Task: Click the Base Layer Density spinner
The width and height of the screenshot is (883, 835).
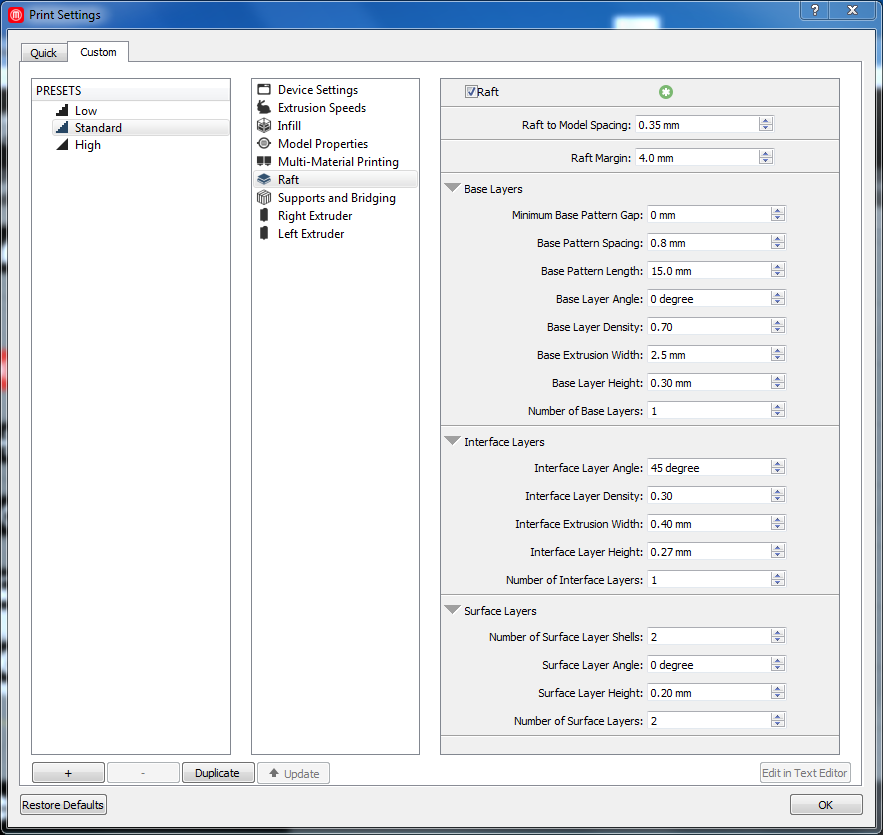Action: [778, 327]
